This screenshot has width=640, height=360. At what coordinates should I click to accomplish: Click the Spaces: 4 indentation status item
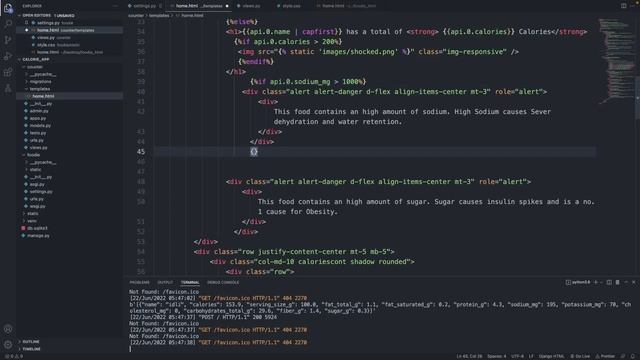click(x=496, y=356)
